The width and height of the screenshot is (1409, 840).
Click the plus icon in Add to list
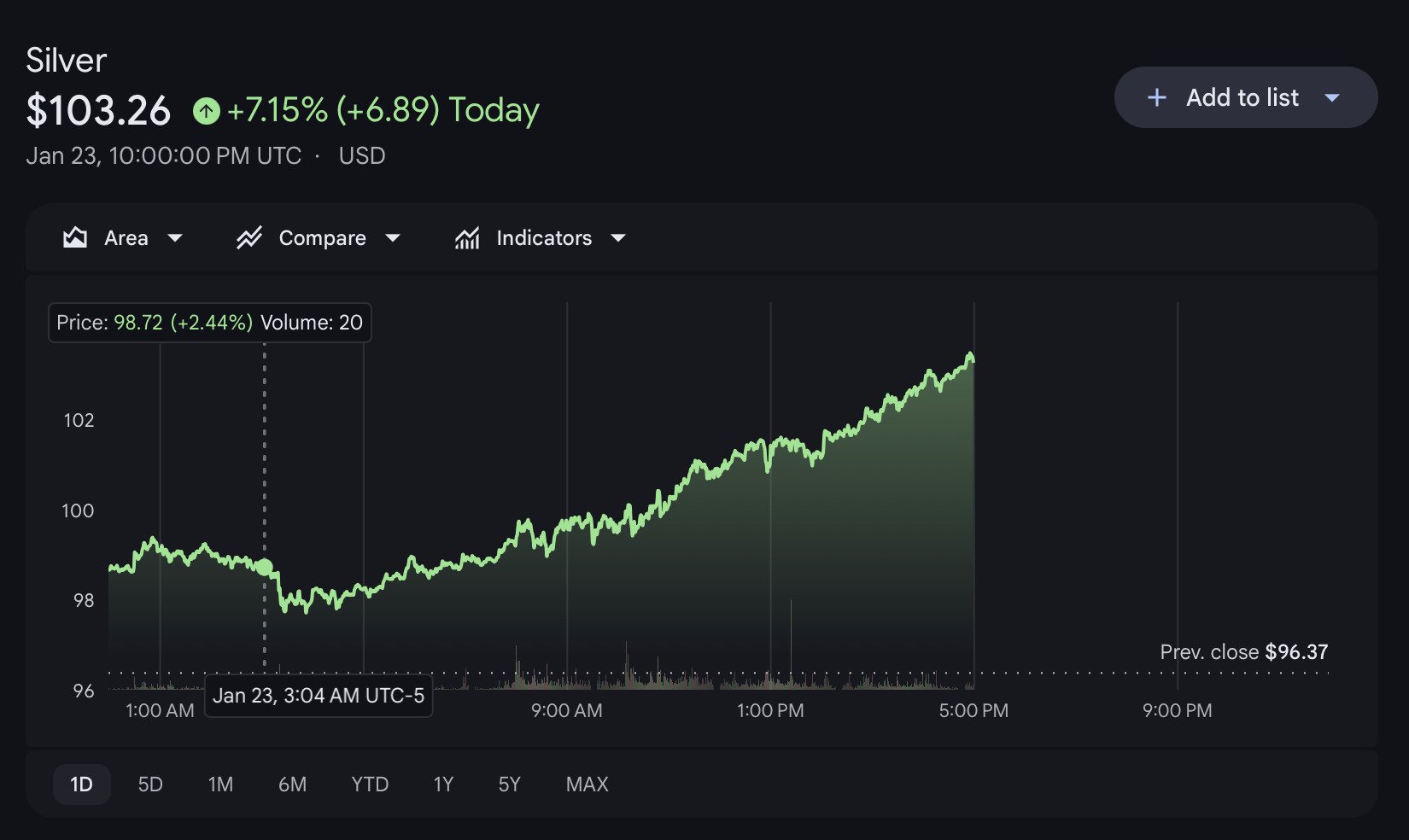pyautogui.click(x=1157, y=98)
